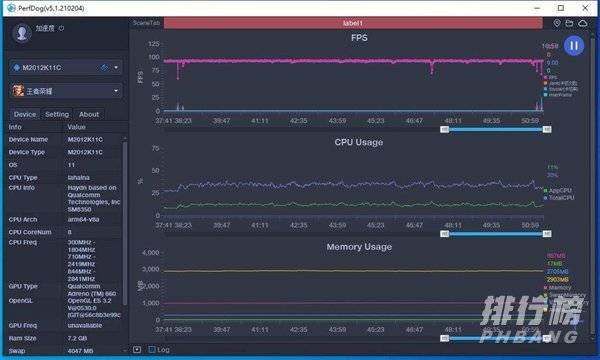Click Memory Usage chart left range handle

tap(444, 338)
